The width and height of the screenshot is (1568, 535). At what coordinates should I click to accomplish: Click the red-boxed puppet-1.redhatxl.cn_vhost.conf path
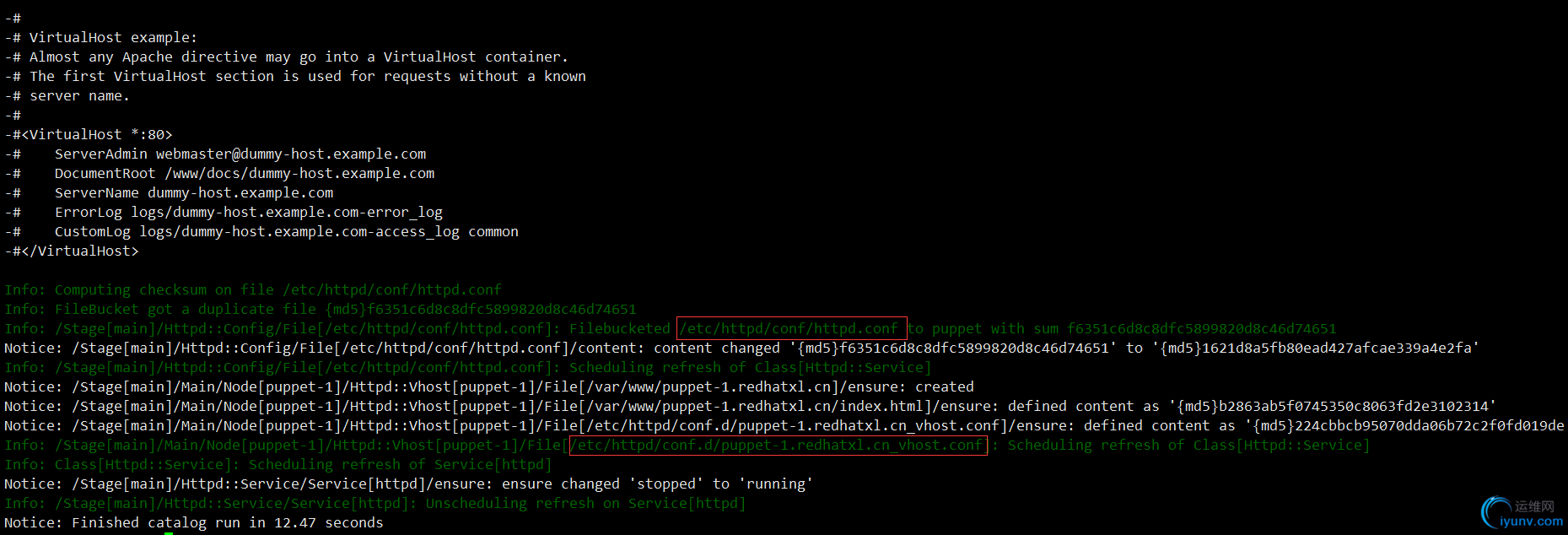click(x=778, y=445)
